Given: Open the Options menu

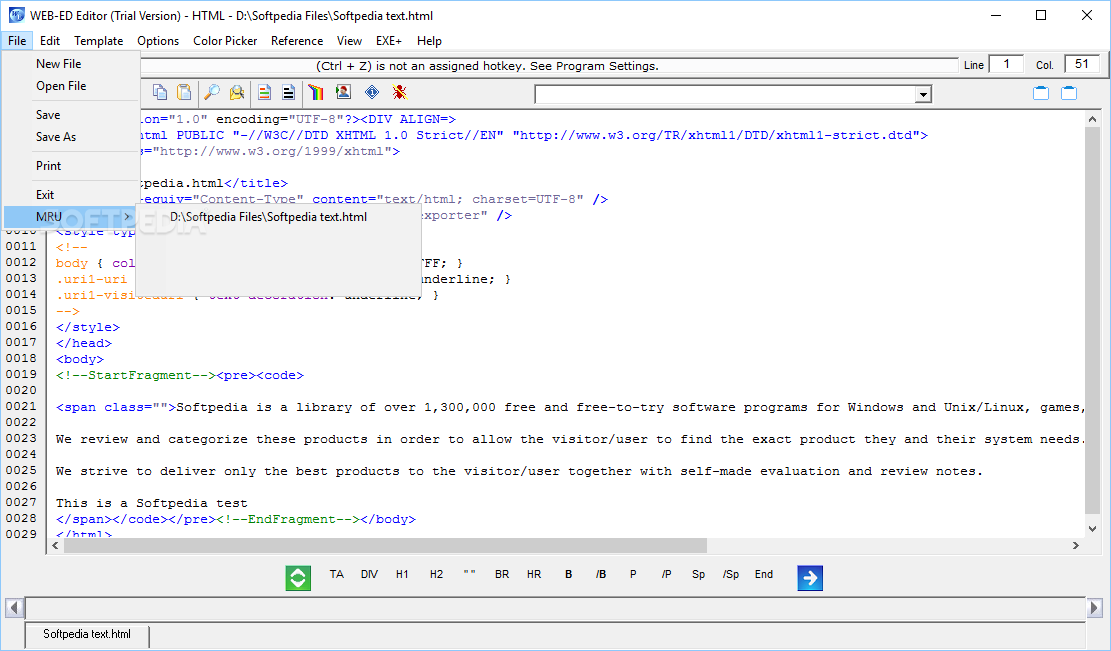Looking at the screenshot, I should tap(158, 40).
